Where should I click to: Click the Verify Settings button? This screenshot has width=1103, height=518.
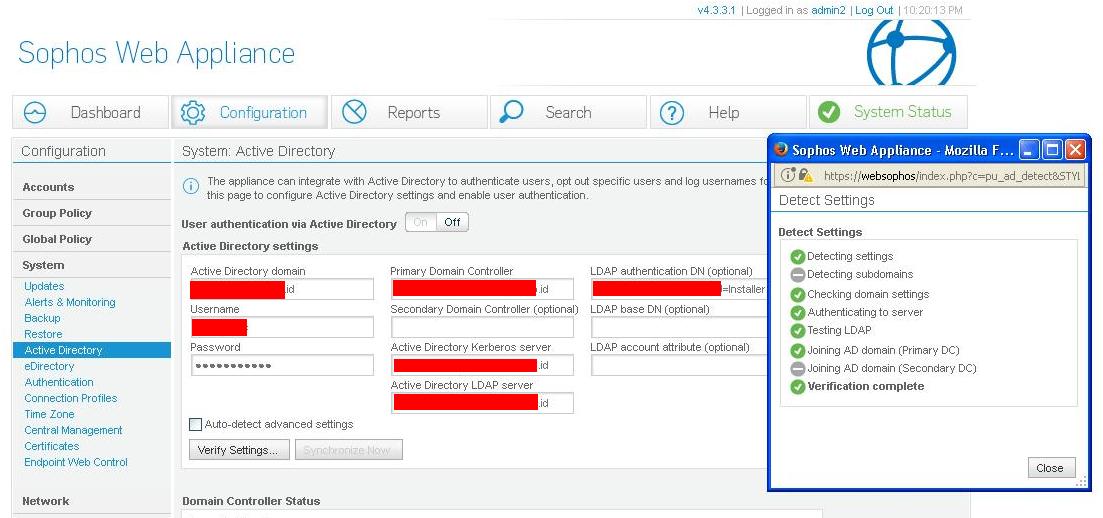[239, 450]
